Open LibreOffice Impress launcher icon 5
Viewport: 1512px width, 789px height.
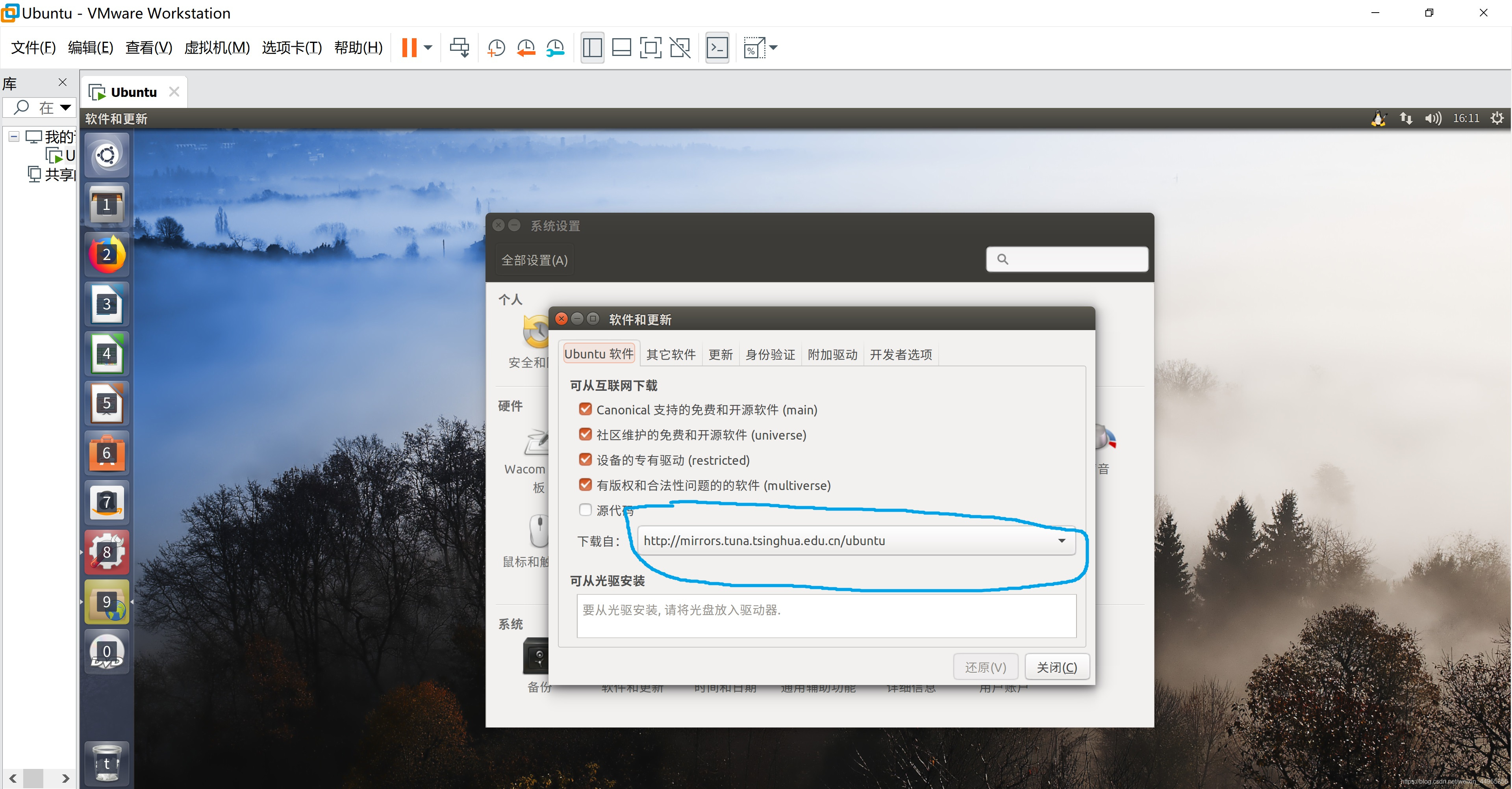[x=107, y=403]
